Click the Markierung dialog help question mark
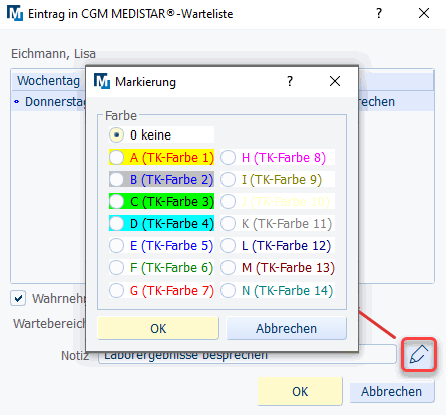This screenshot has width=446, height=415. coord(290,81)
